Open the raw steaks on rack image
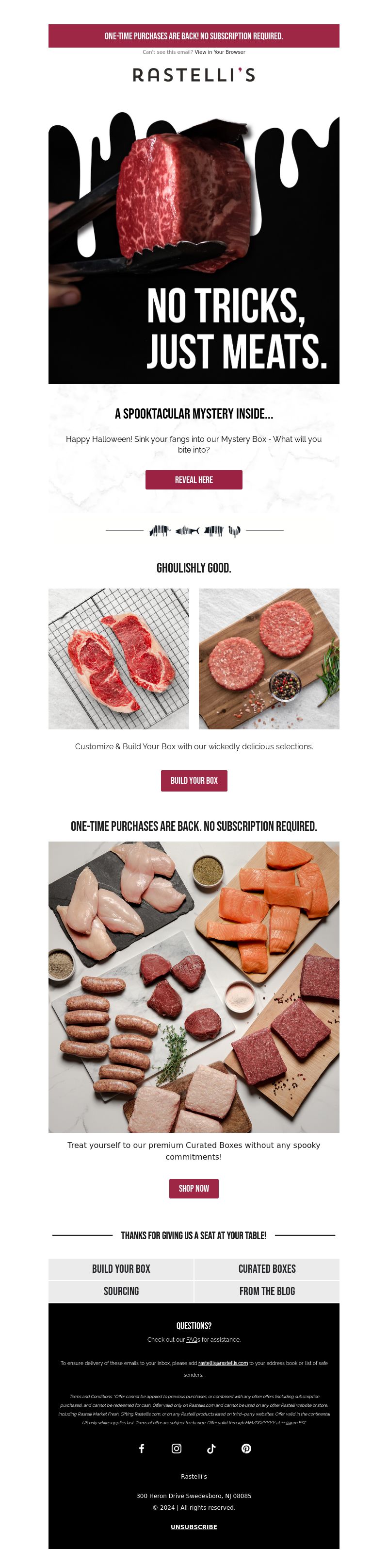Screen dimensions: 388x1568 tap(119, 658)
